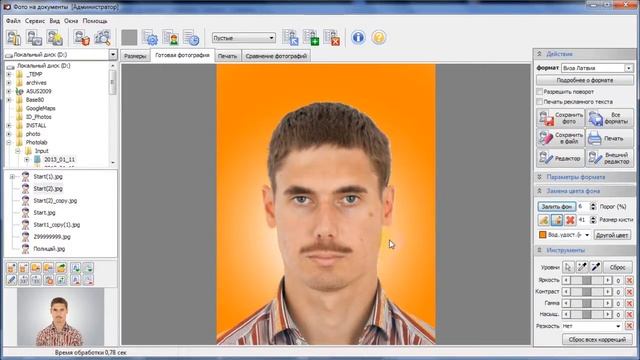The width and height of the screenshot is (640, 360).
Task: Click the Залить фон button
Action: click(x=557, y=207)
